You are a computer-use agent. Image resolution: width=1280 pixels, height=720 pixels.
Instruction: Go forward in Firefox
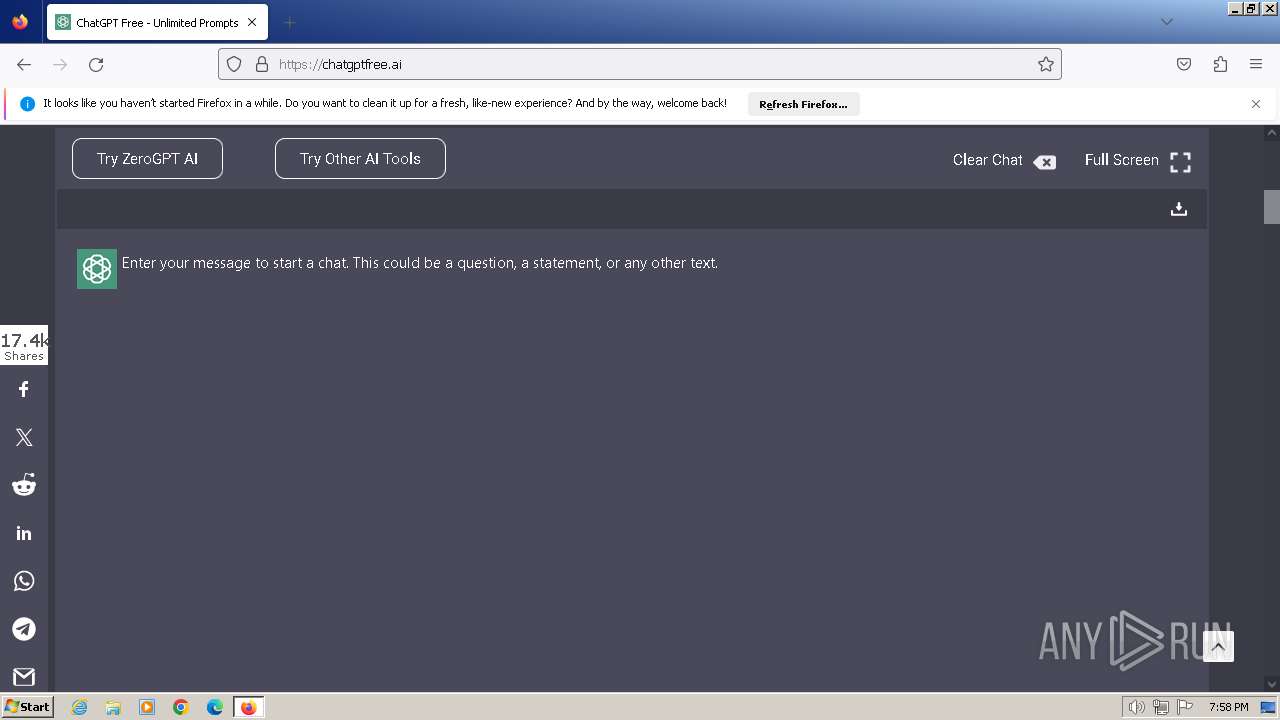click(60, 64)
